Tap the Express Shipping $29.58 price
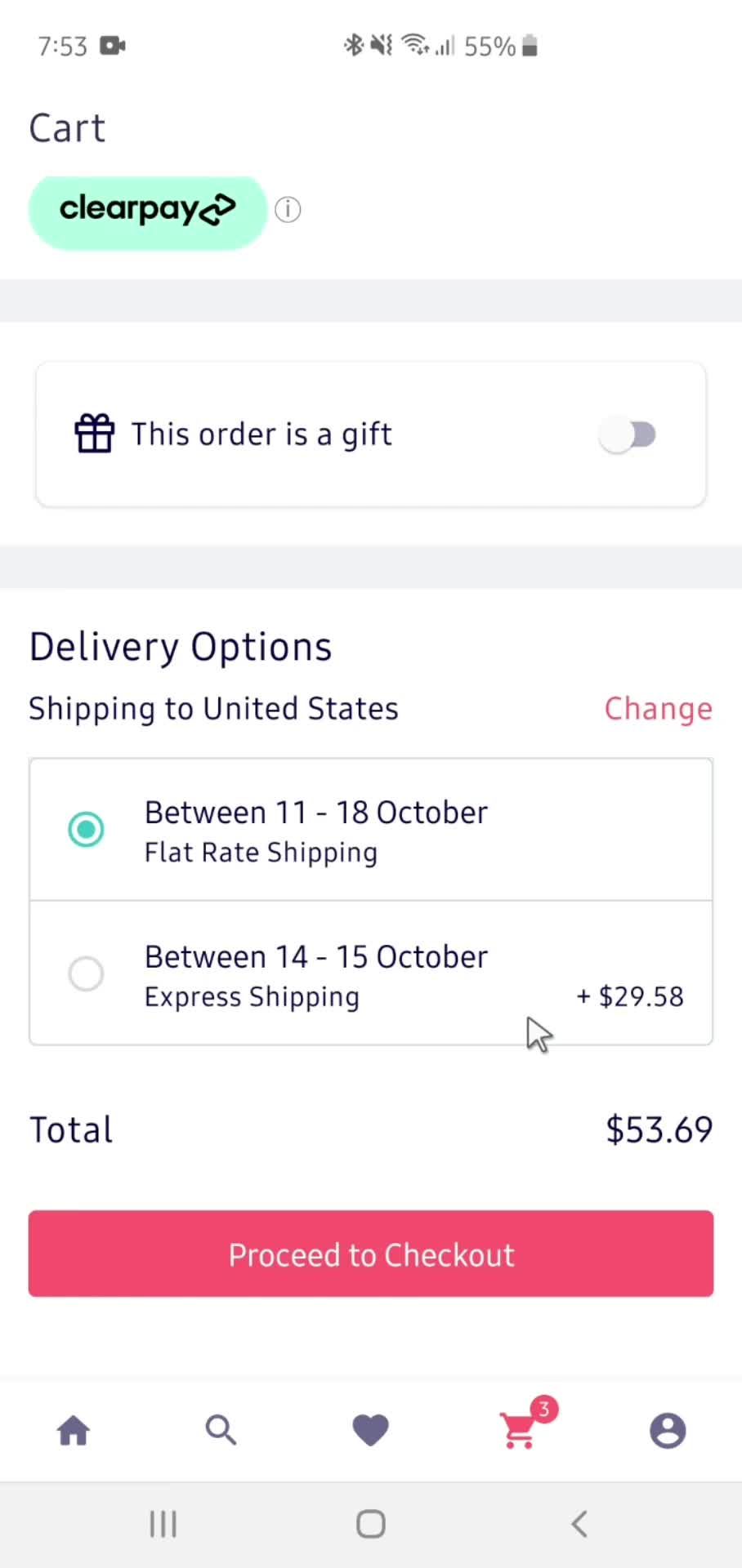 click(x=630, y=996)
